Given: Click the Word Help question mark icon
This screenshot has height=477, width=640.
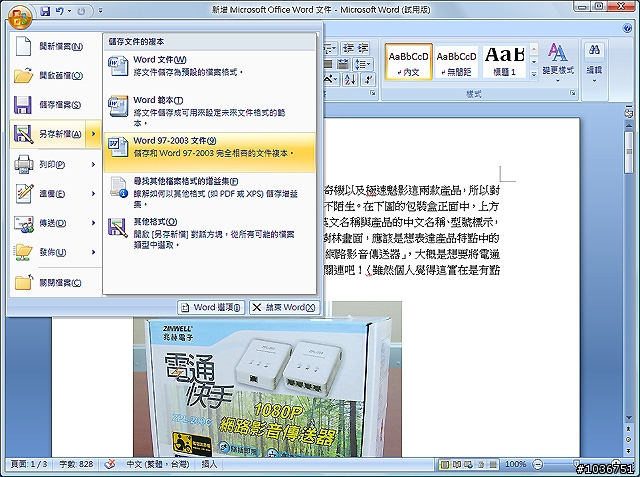Looking at the screenshot, I should (628, 28).
